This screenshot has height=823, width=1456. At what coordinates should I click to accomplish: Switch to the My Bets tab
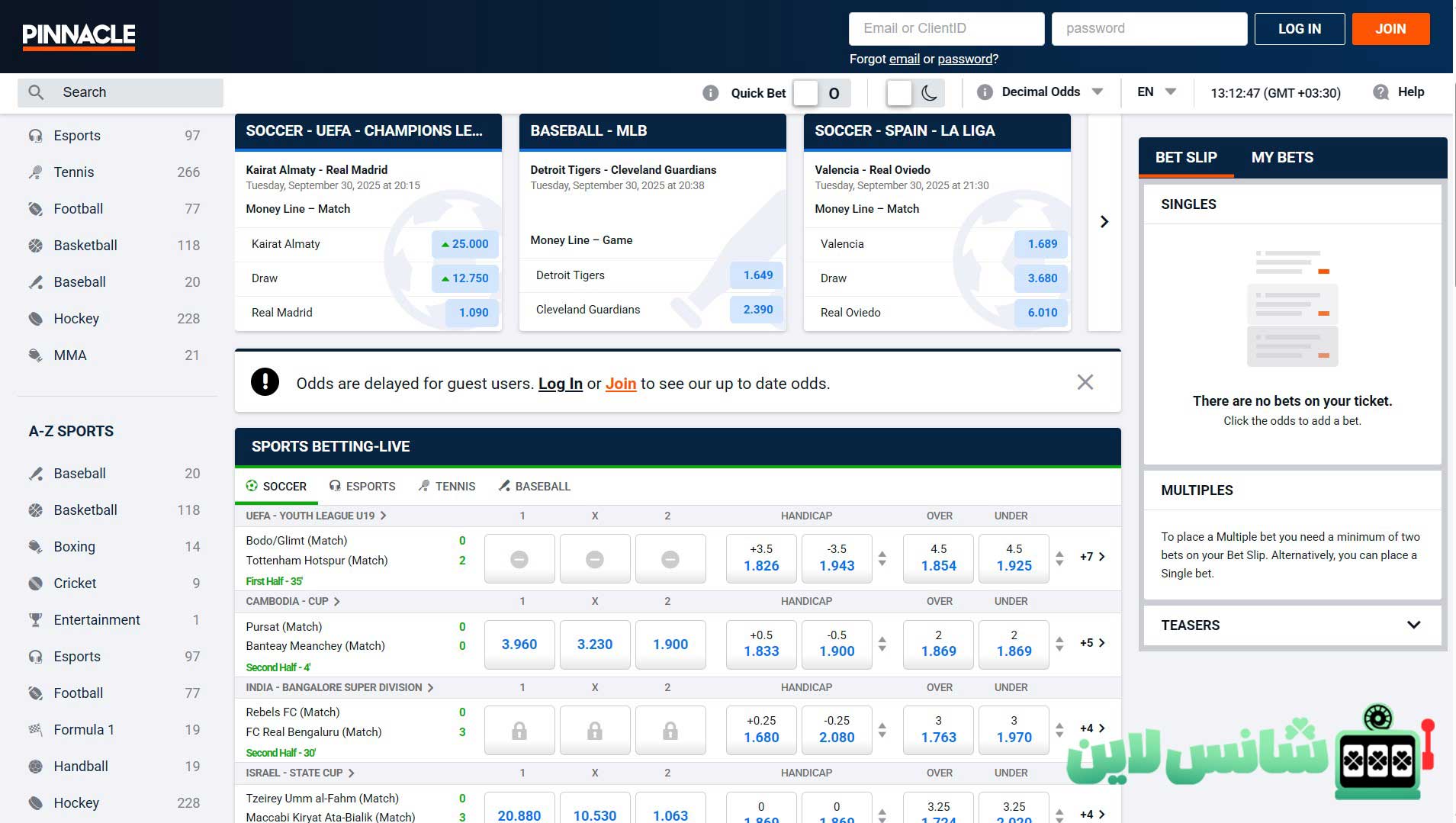[1281, 158]
